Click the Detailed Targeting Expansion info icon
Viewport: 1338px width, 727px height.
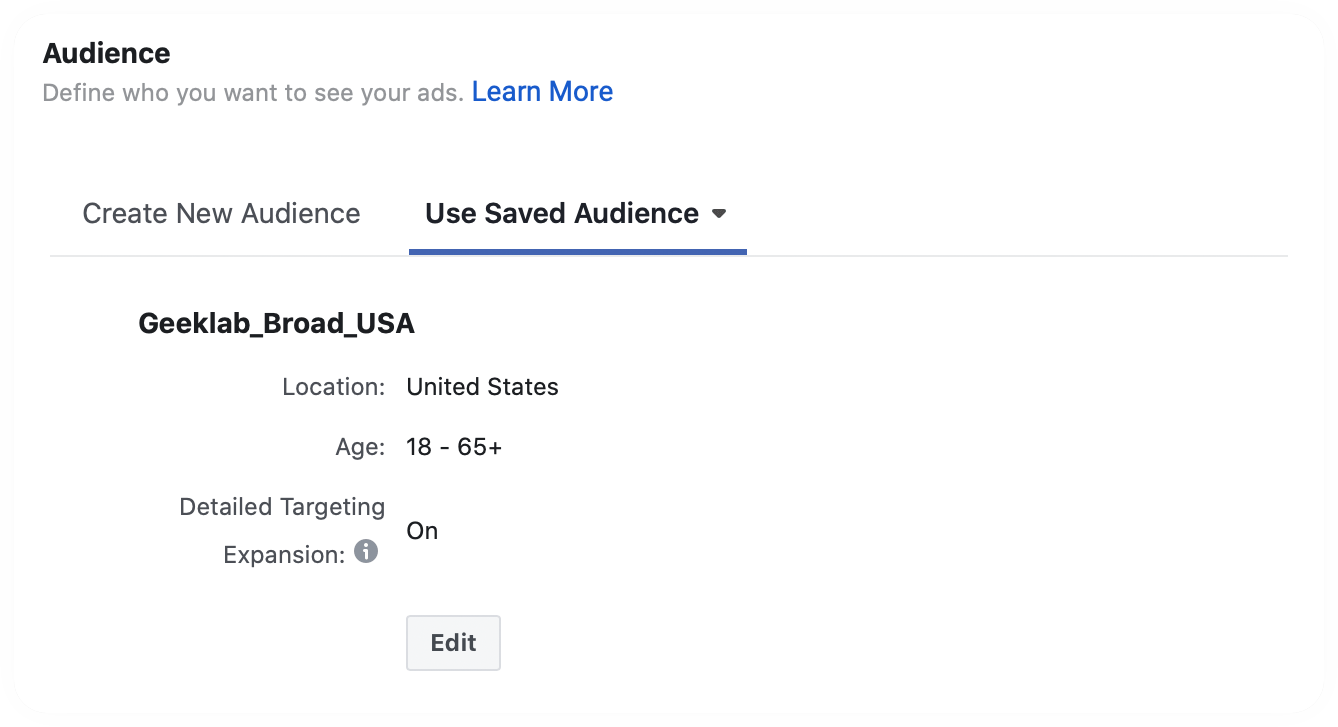point(366,551)
